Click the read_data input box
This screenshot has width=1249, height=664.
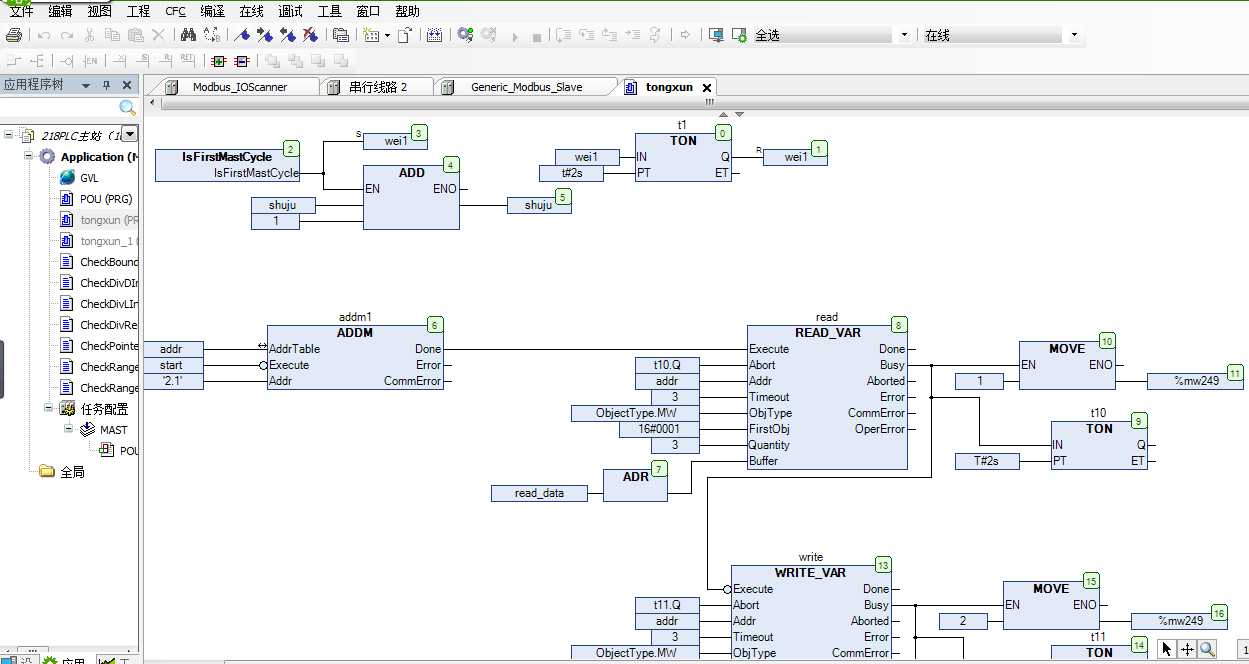[x=539, y=493]
